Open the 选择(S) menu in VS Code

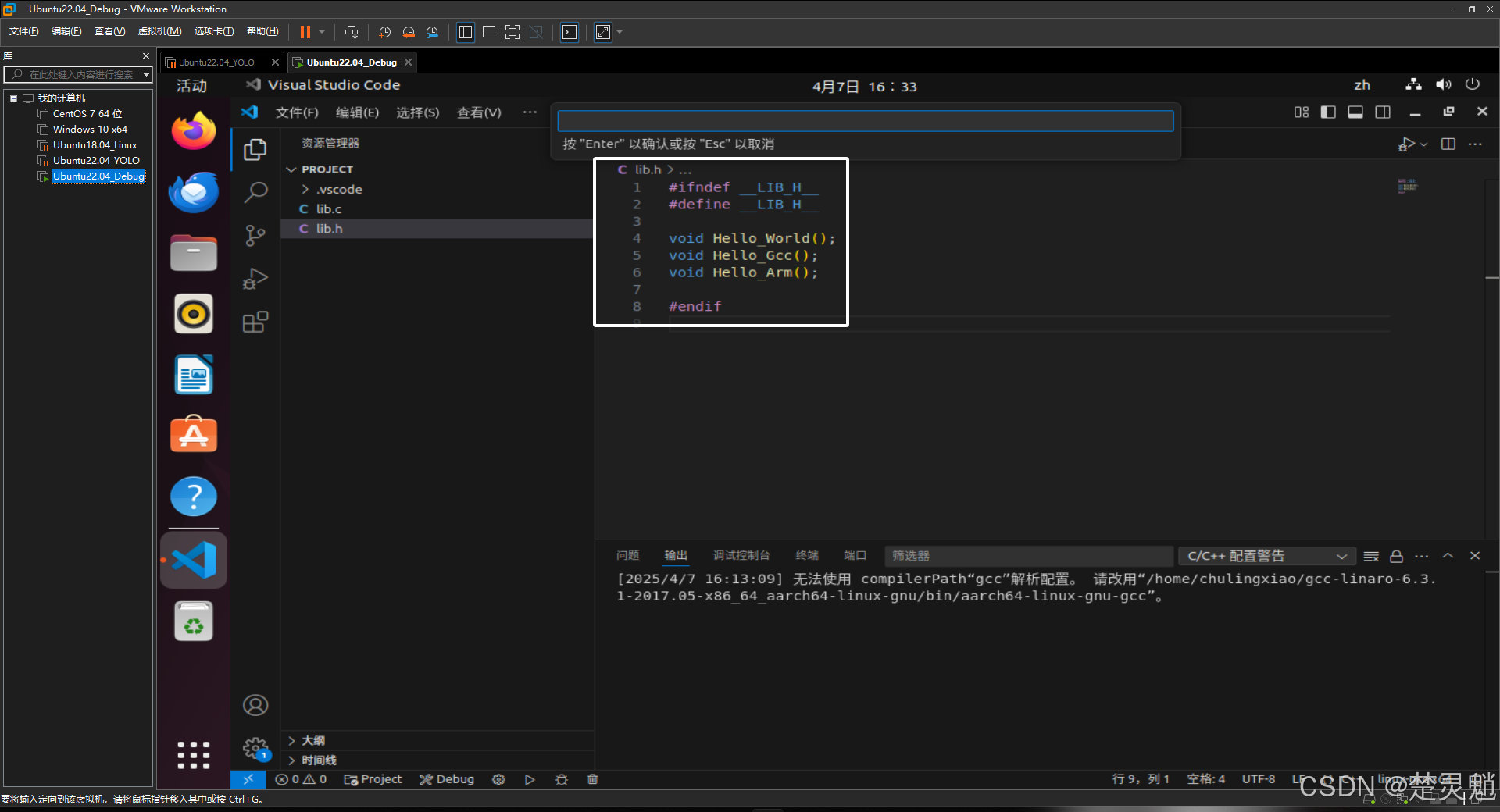[x=417, y=112]
